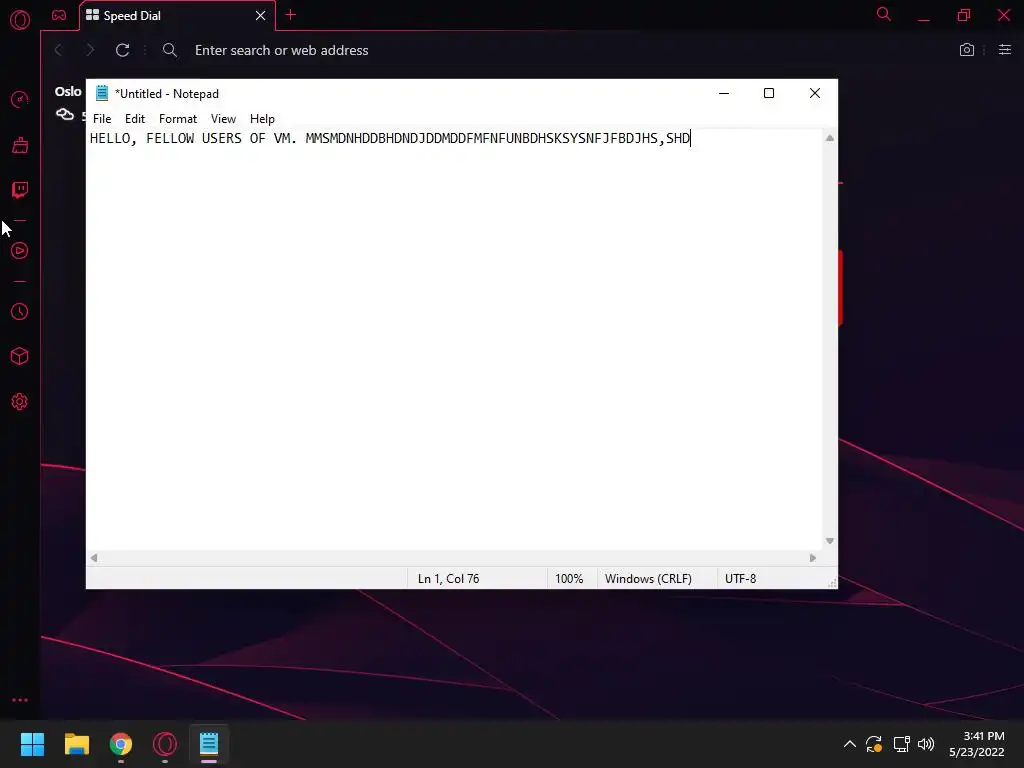Open the Notepad View menu
The image size is (1024, 768).
[223, 119]
